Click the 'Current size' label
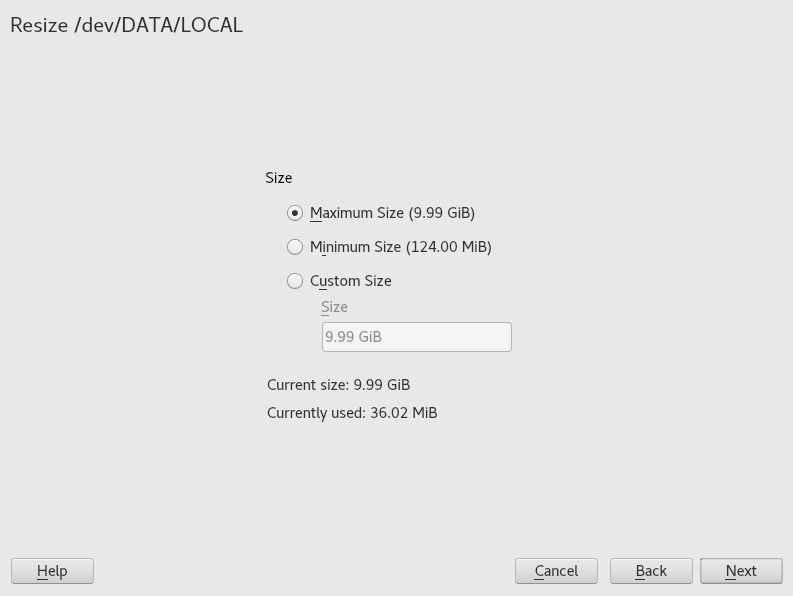The width and height of the screenshot is (793, 596). click(307, 385)
